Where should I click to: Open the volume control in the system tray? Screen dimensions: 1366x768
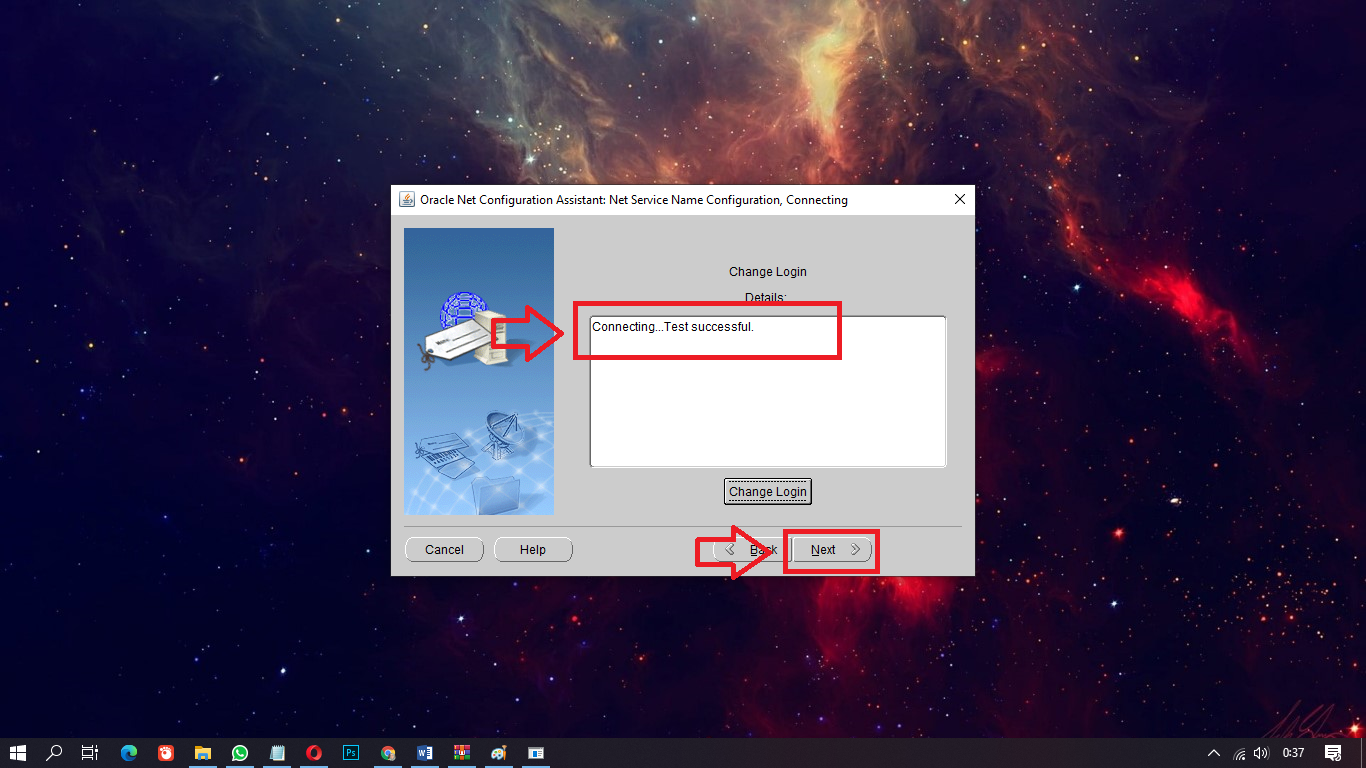click(x=1260, y=753)
